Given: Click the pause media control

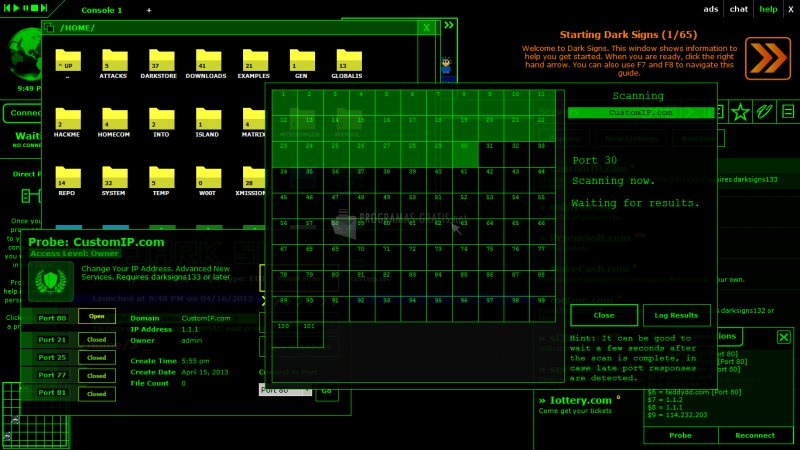Looking at the screenshot, I should 26,8.
